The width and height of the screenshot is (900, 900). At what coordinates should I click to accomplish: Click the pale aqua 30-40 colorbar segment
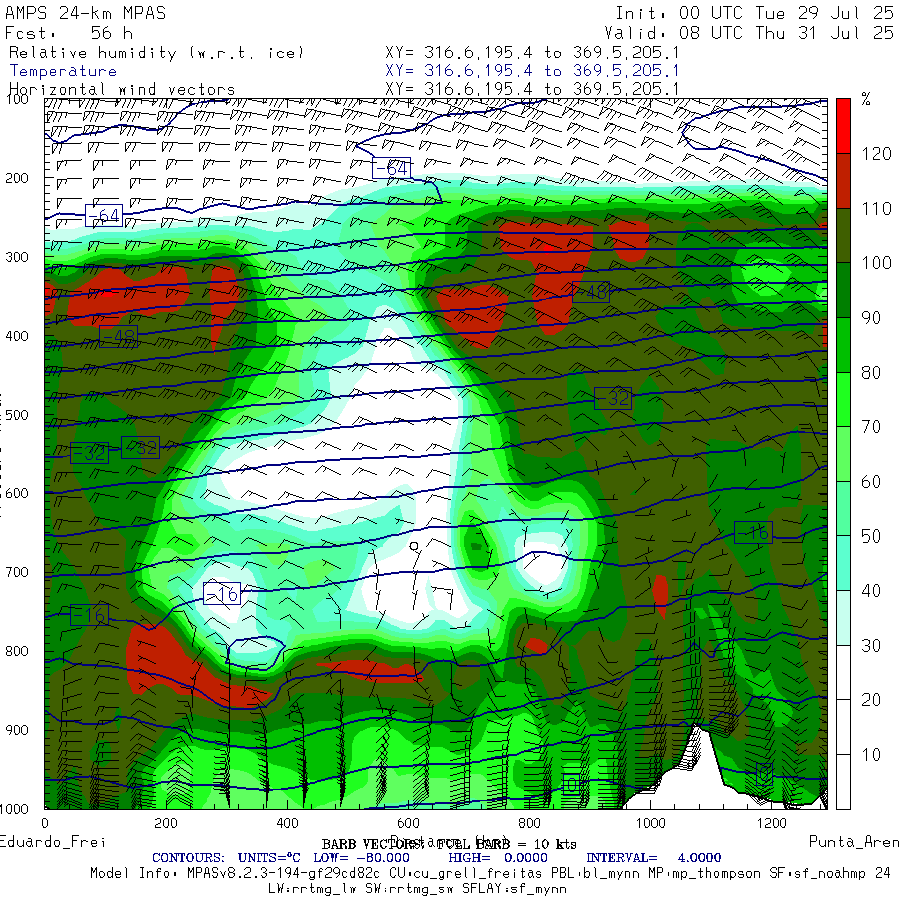coord(843,617)
